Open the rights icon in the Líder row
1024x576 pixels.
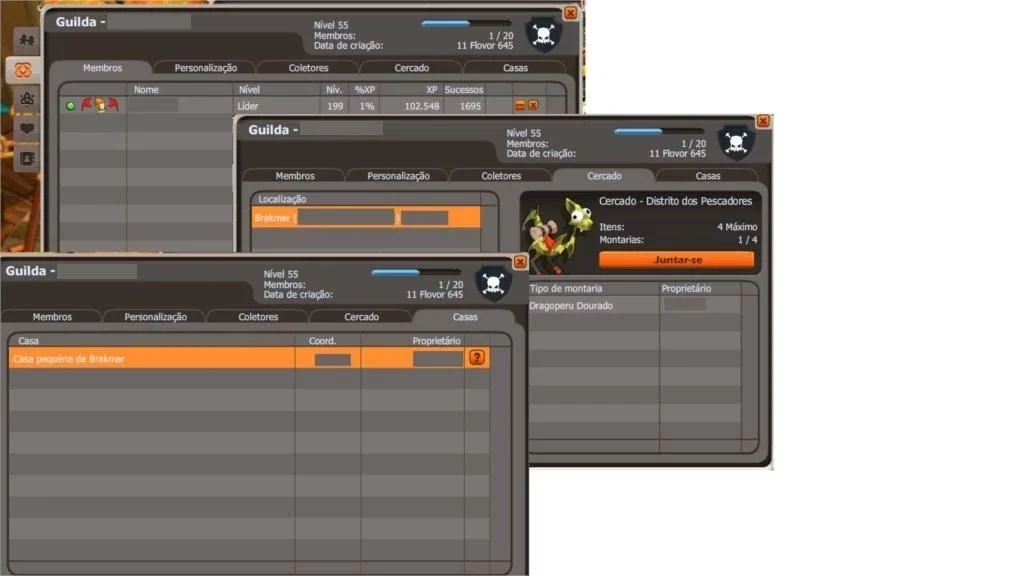[520, 105]
